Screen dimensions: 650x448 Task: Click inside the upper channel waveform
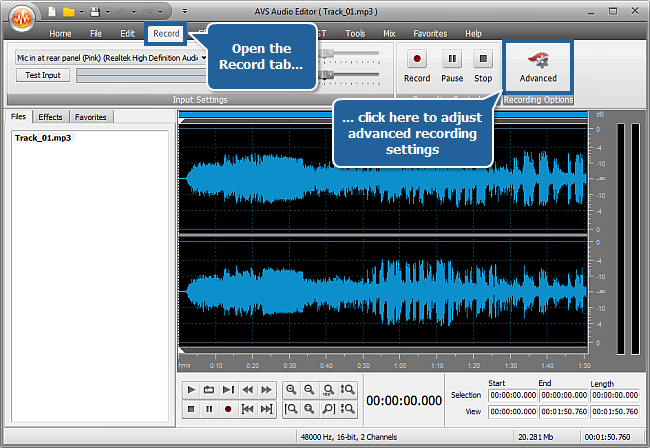click(383, 179)
